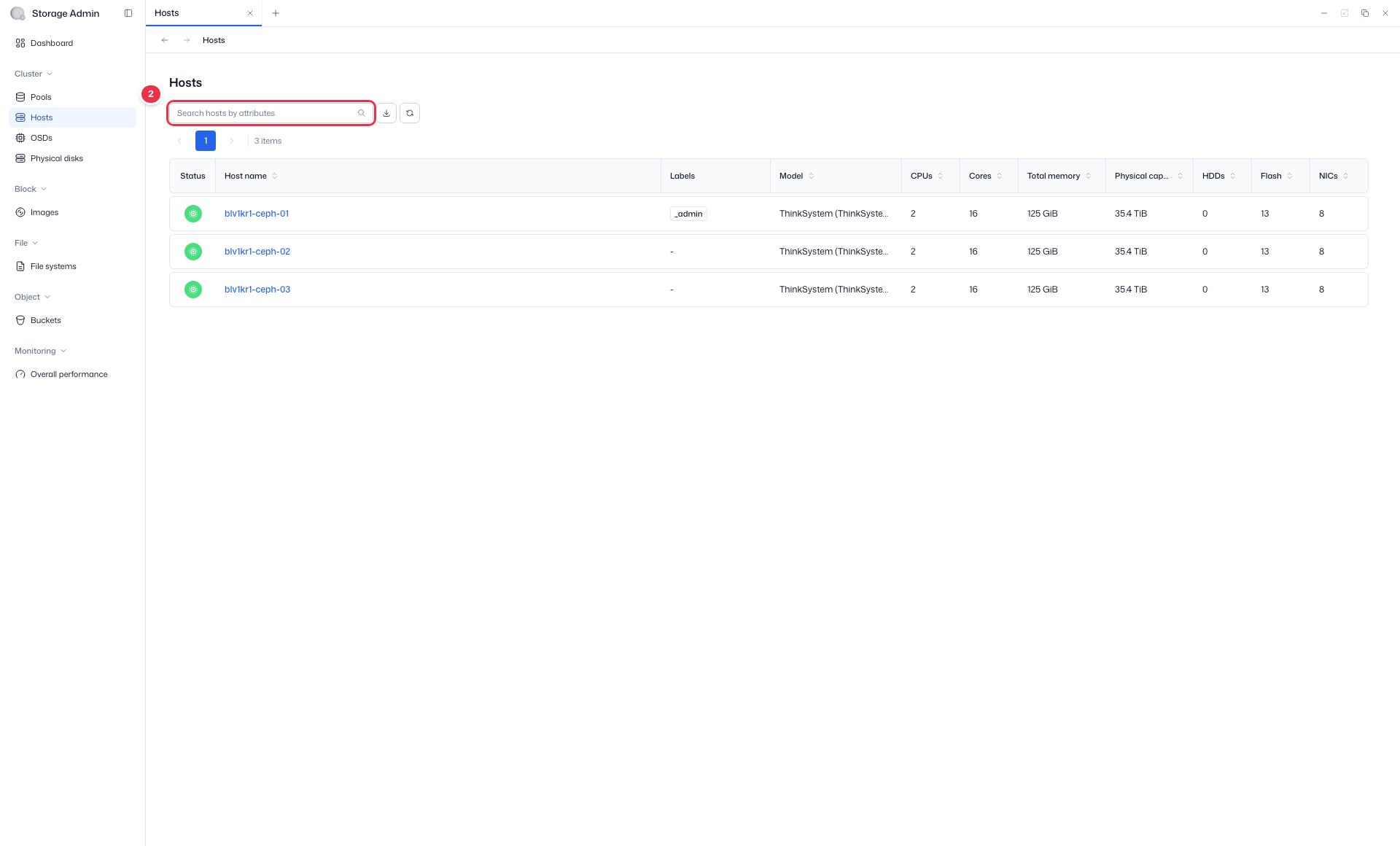Click the search magnifier icon

click(362, 113)
